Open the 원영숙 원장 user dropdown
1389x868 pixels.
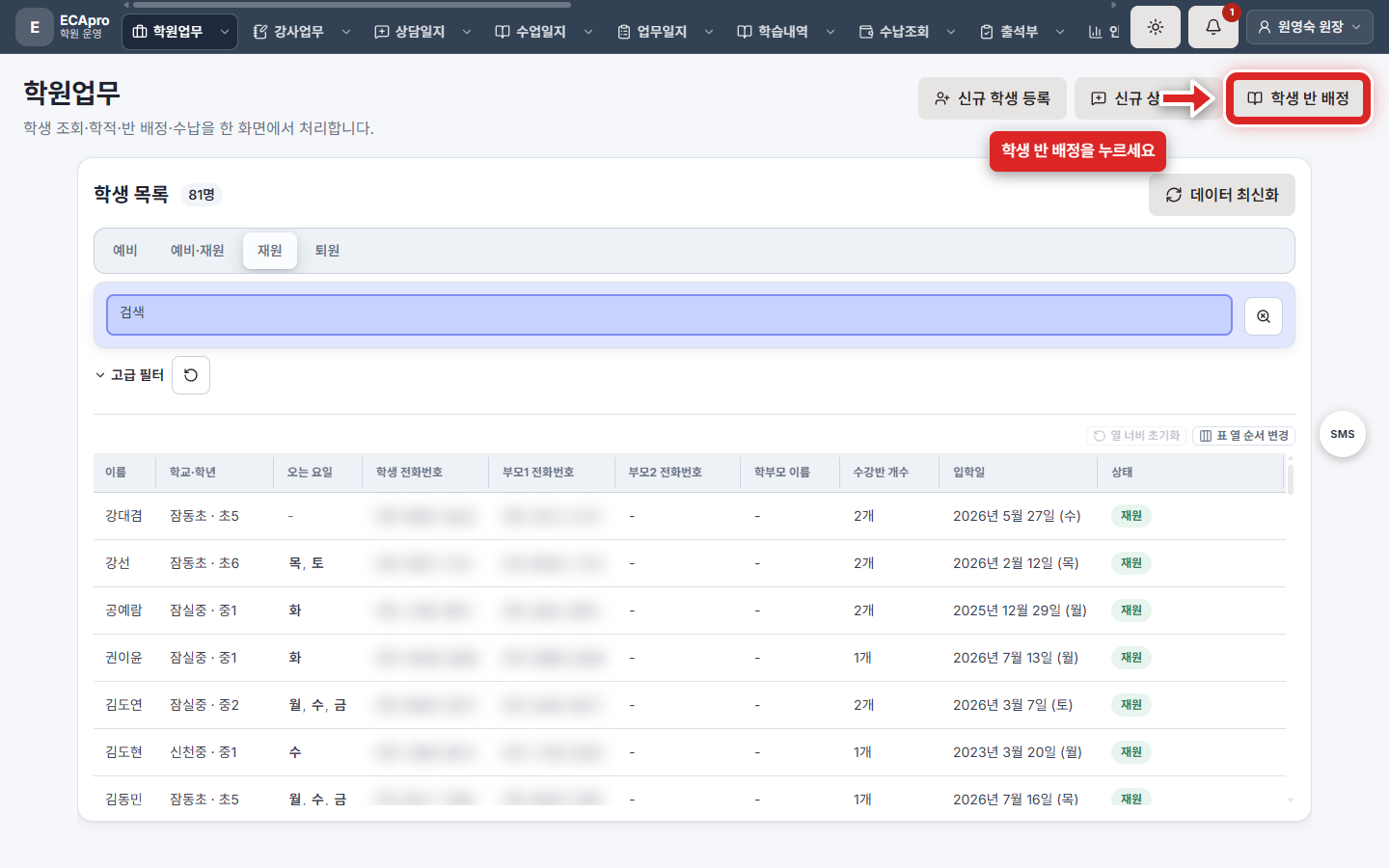tap(1310, 27)
